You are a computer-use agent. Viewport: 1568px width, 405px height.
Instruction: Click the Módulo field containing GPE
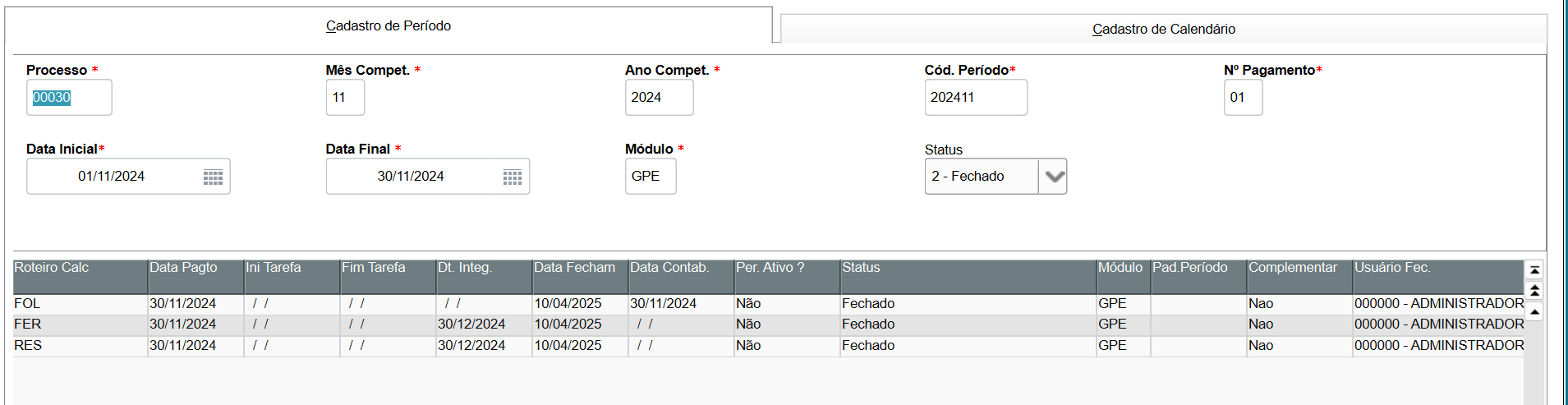pos(650,177)
